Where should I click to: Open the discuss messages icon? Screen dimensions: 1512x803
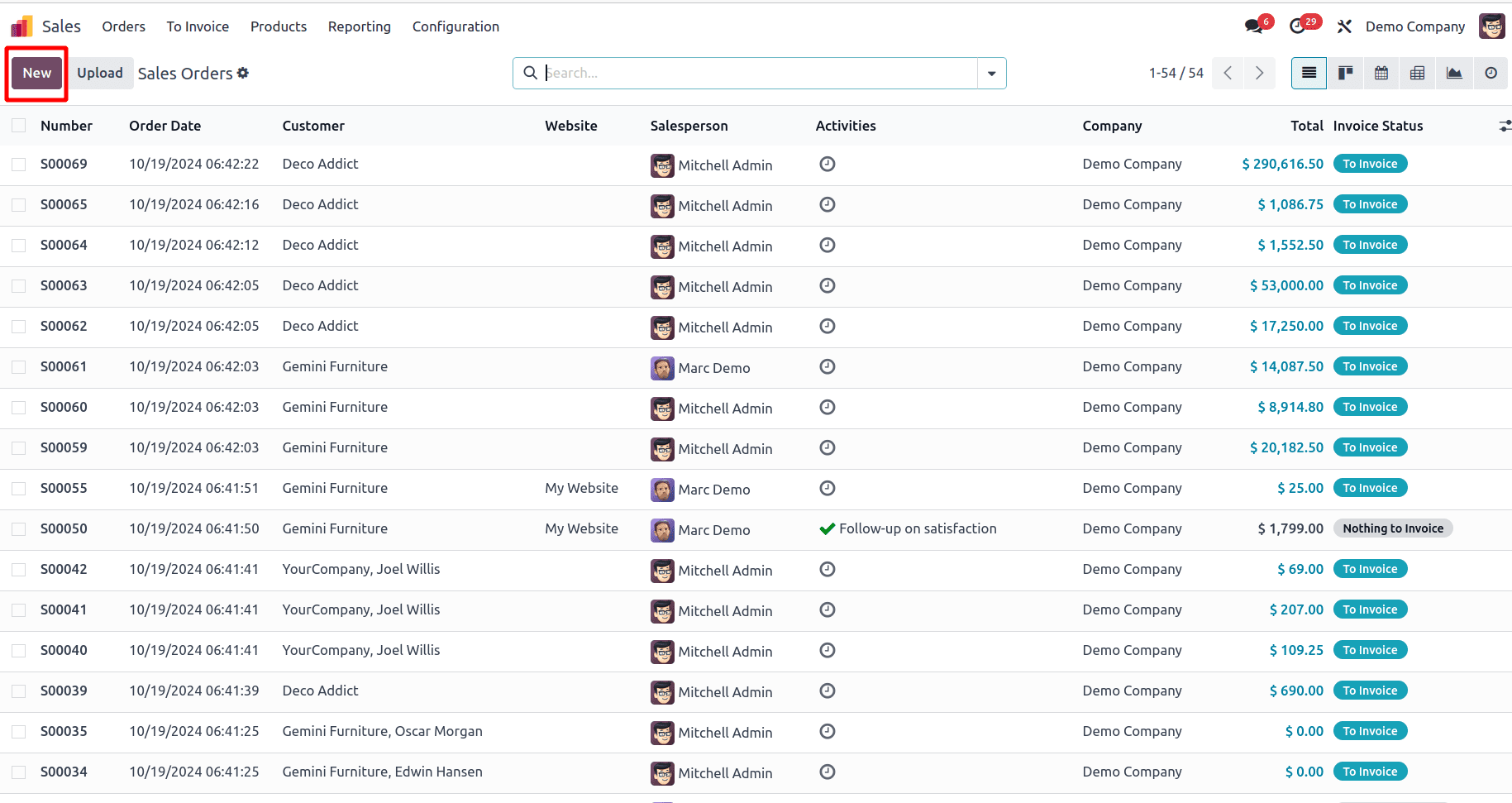click(x=1255, y=26)
